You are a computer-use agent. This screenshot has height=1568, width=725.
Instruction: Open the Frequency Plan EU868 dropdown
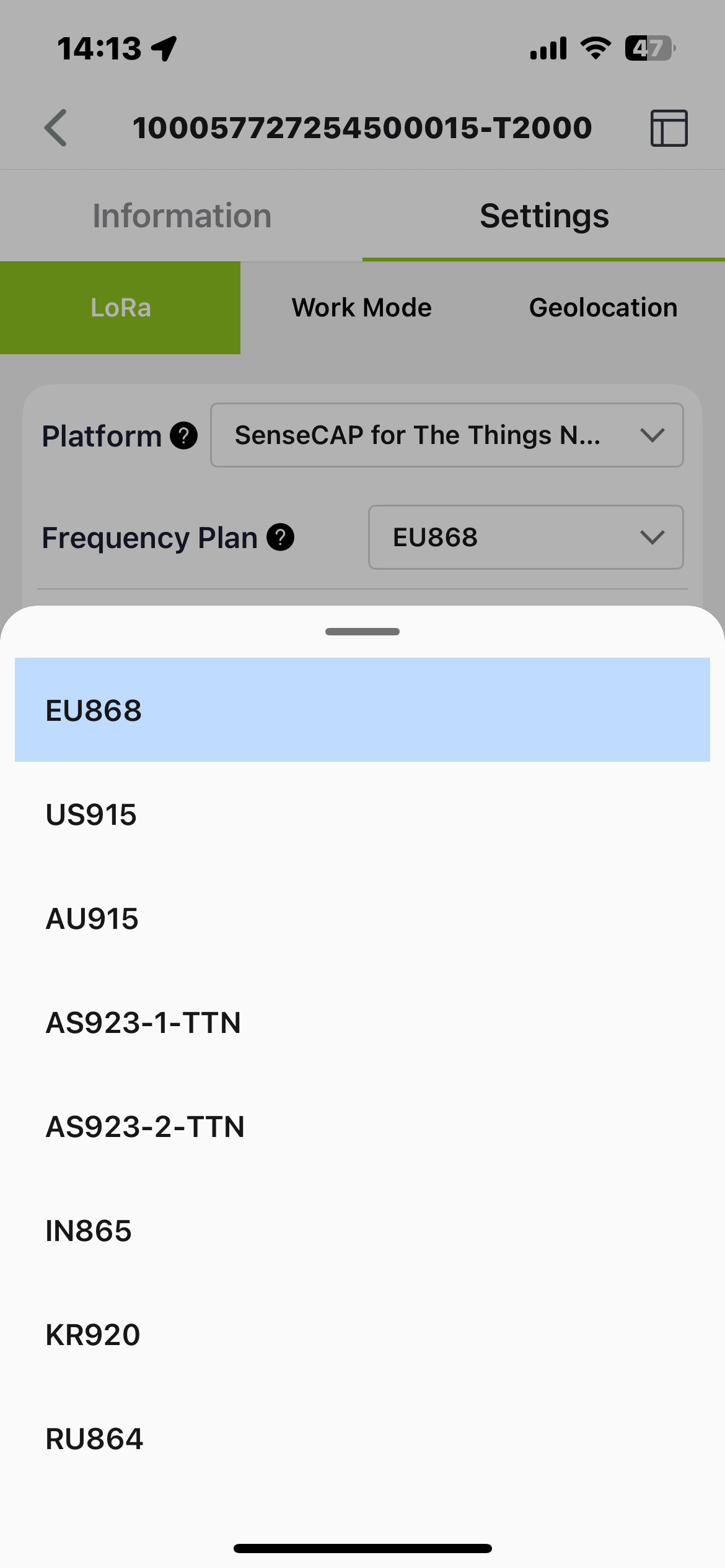525,537
